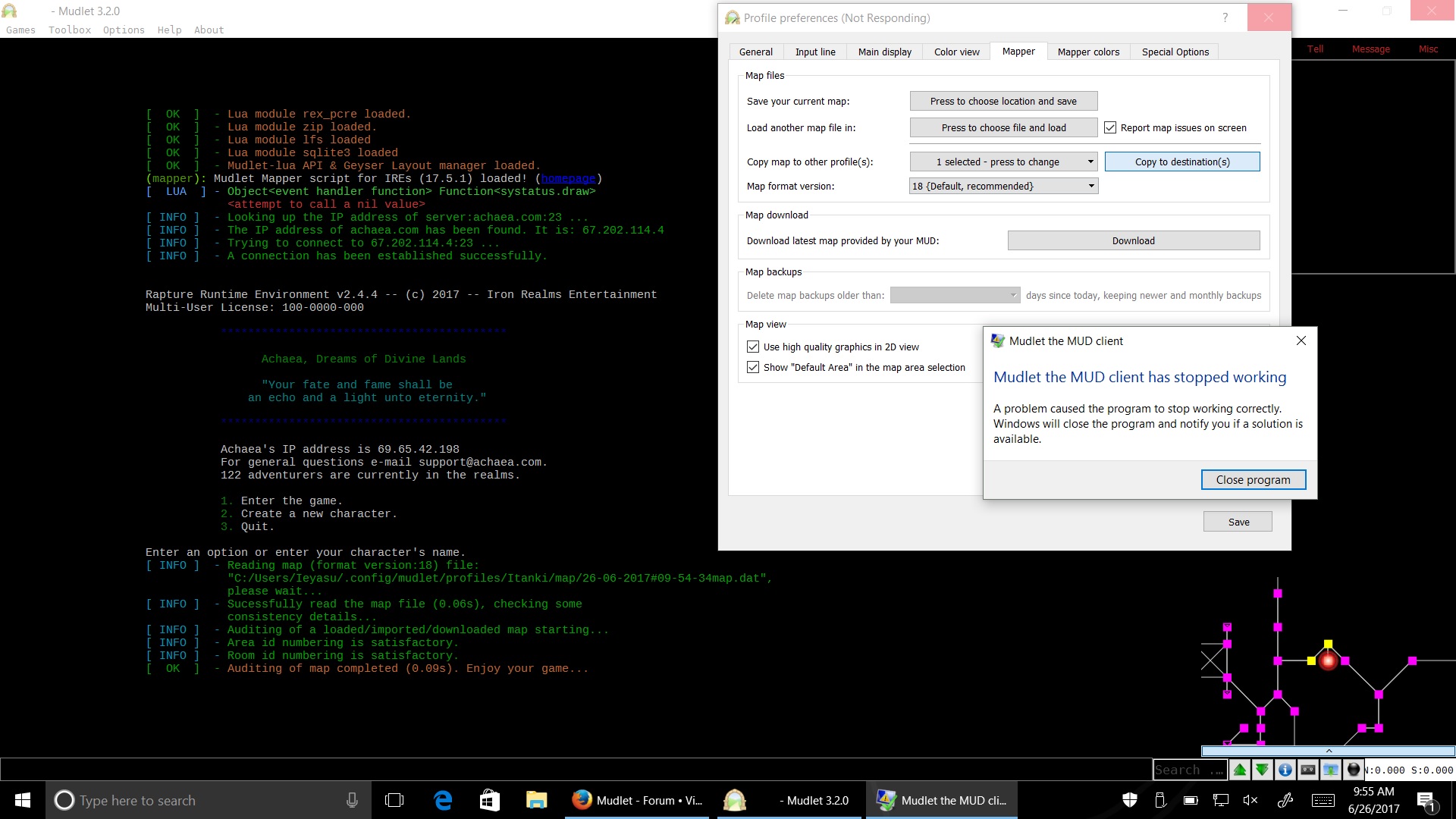
Task: Open File Explorer from the taskbar
Action: pos(537,800)
